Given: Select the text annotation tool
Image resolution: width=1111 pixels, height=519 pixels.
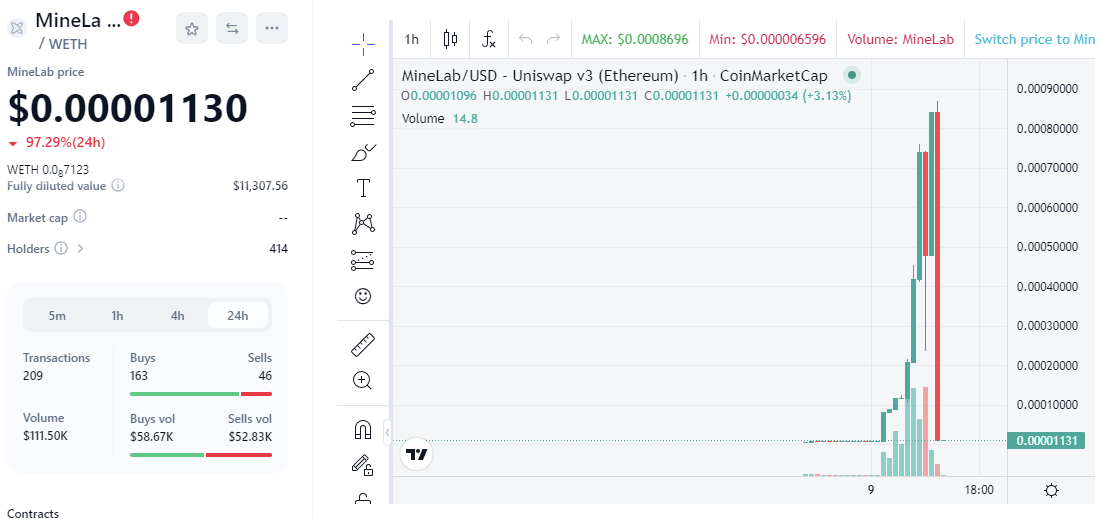Looking at the screenshot, I should [363, 188].
